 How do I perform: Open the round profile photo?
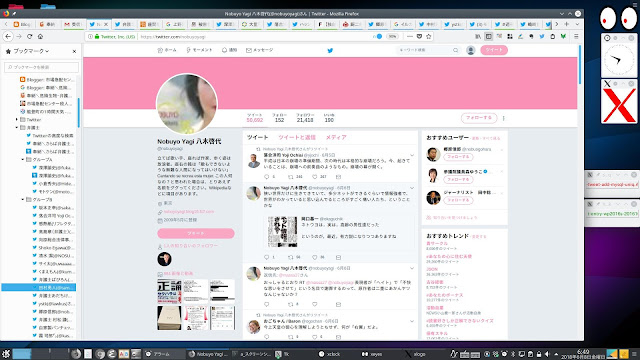point(187,104)
